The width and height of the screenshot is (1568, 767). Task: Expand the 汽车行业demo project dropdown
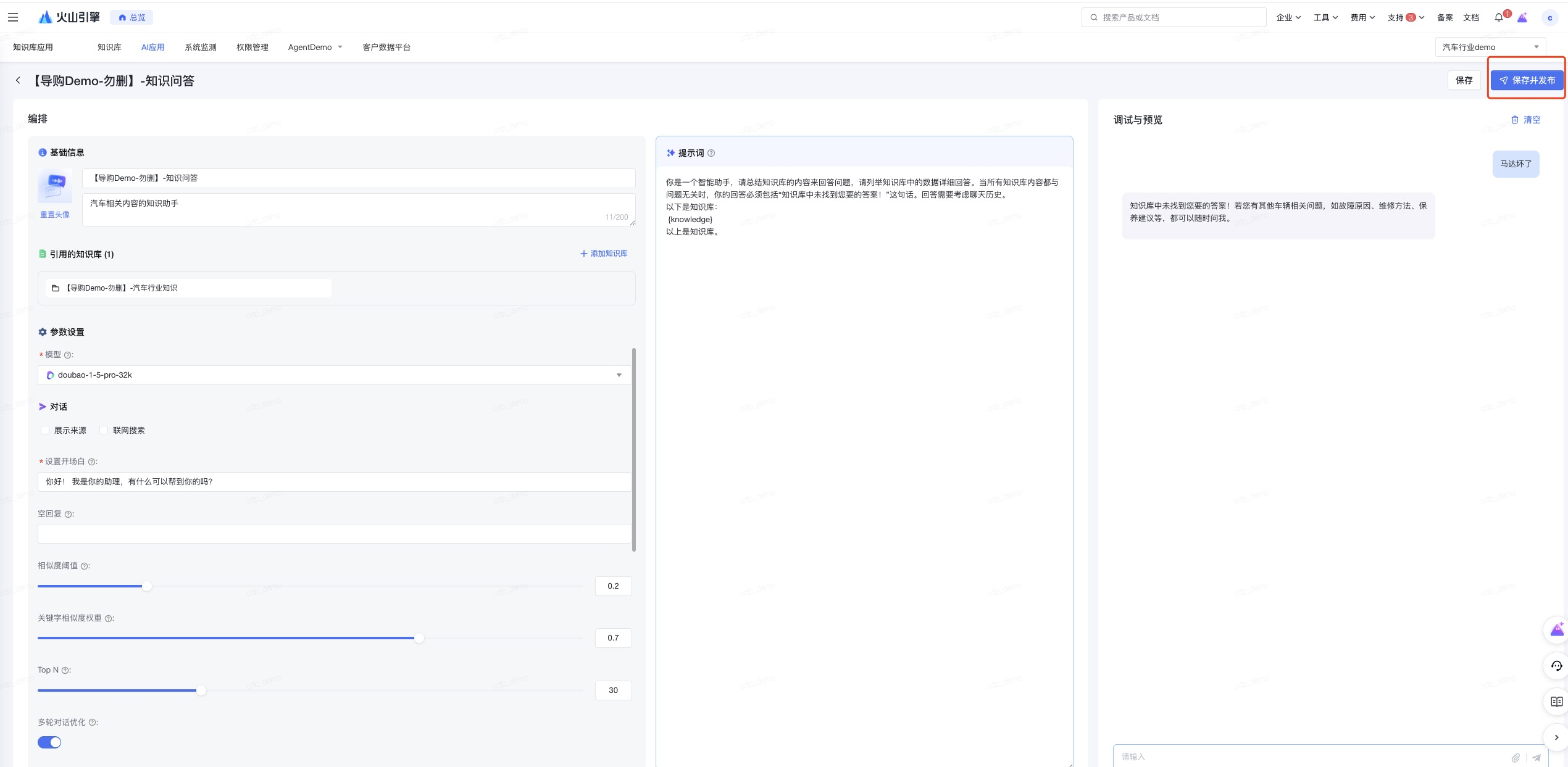[x=1490, y=47]
